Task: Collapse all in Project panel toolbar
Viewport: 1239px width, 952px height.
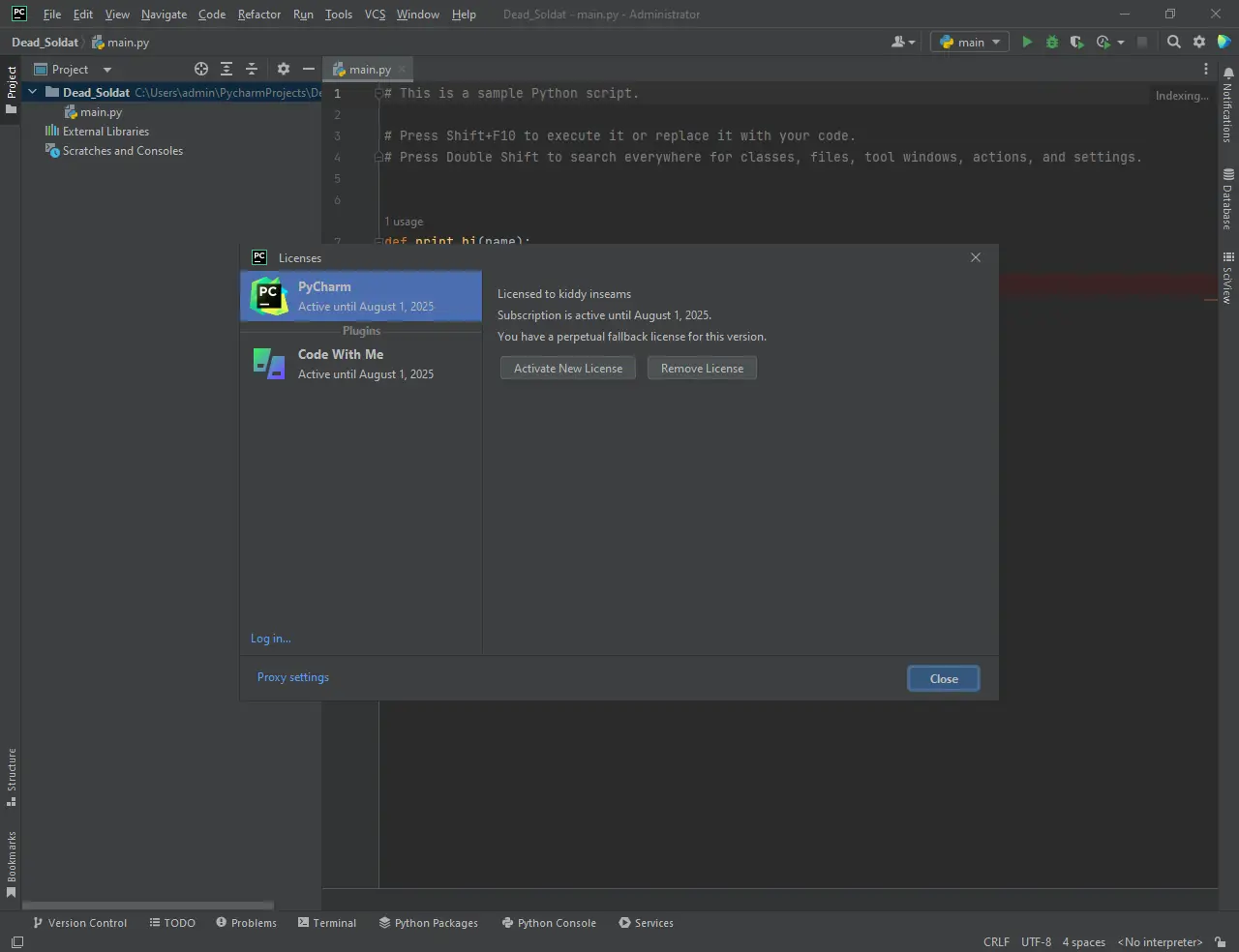Action: click(x=252, y=69)
